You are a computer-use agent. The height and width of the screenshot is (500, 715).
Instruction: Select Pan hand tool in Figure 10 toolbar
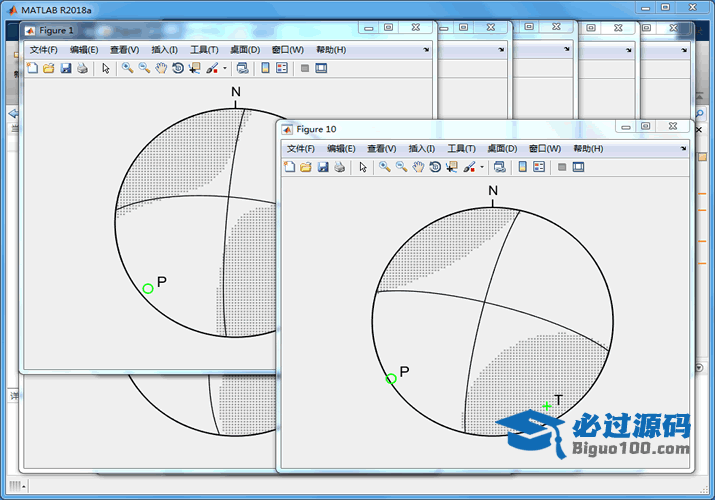point(418,167)
